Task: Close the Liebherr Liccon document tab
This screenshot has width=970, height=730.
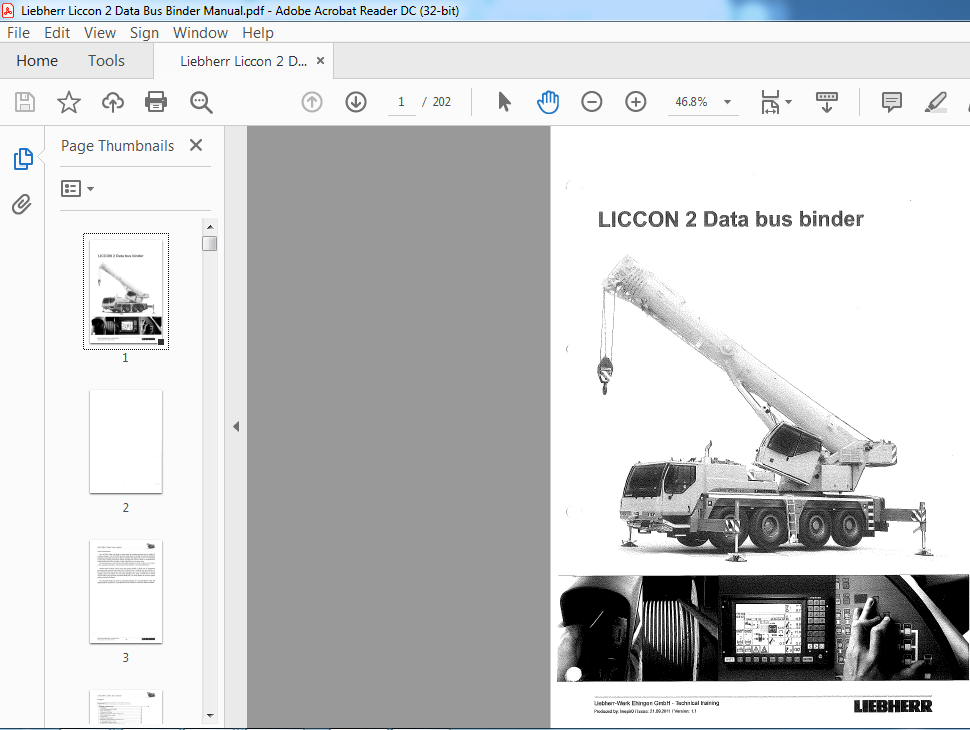Action: click(320, 61)
